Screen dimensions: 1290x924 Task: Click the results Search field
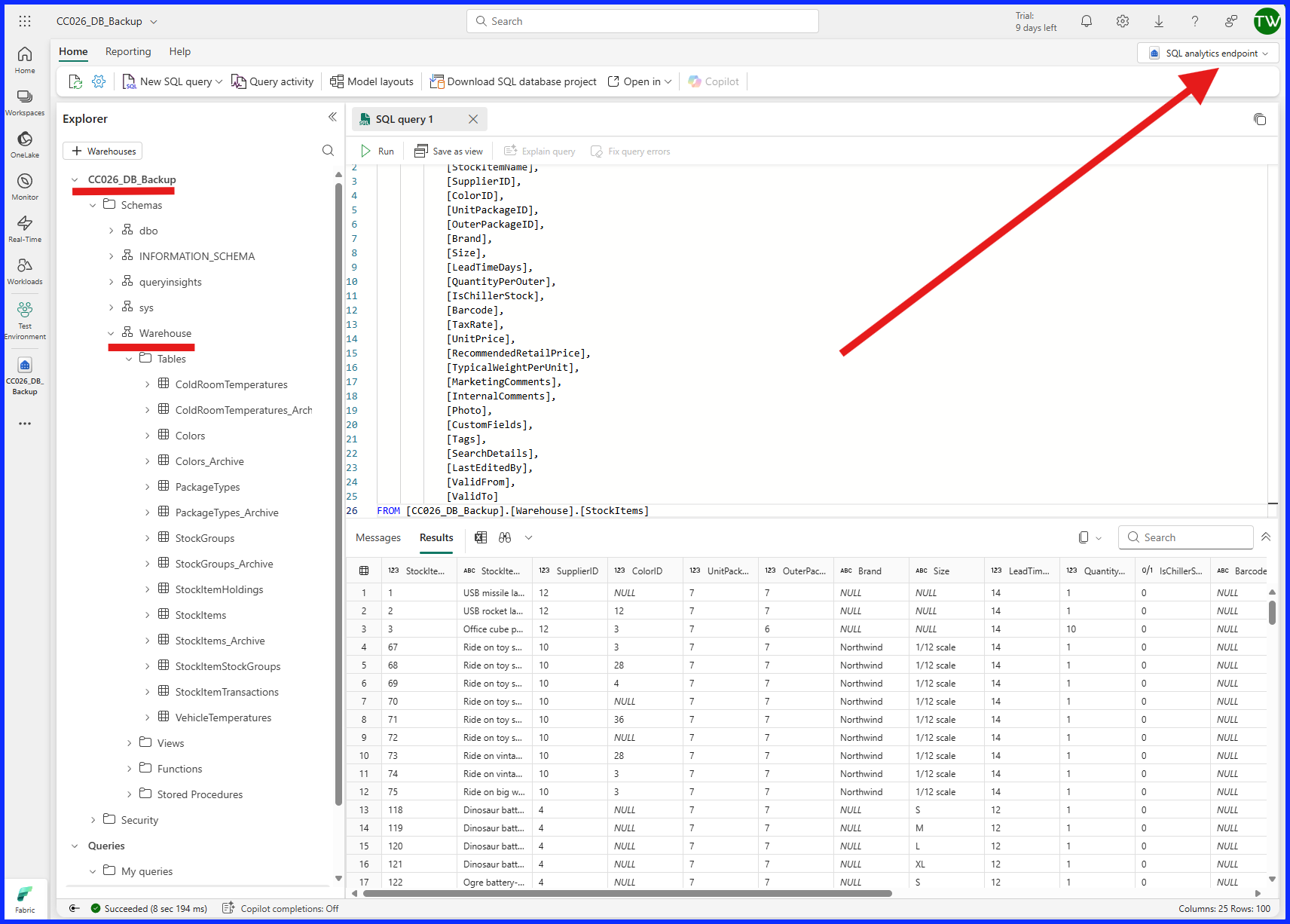click(x=1185, y=537)
